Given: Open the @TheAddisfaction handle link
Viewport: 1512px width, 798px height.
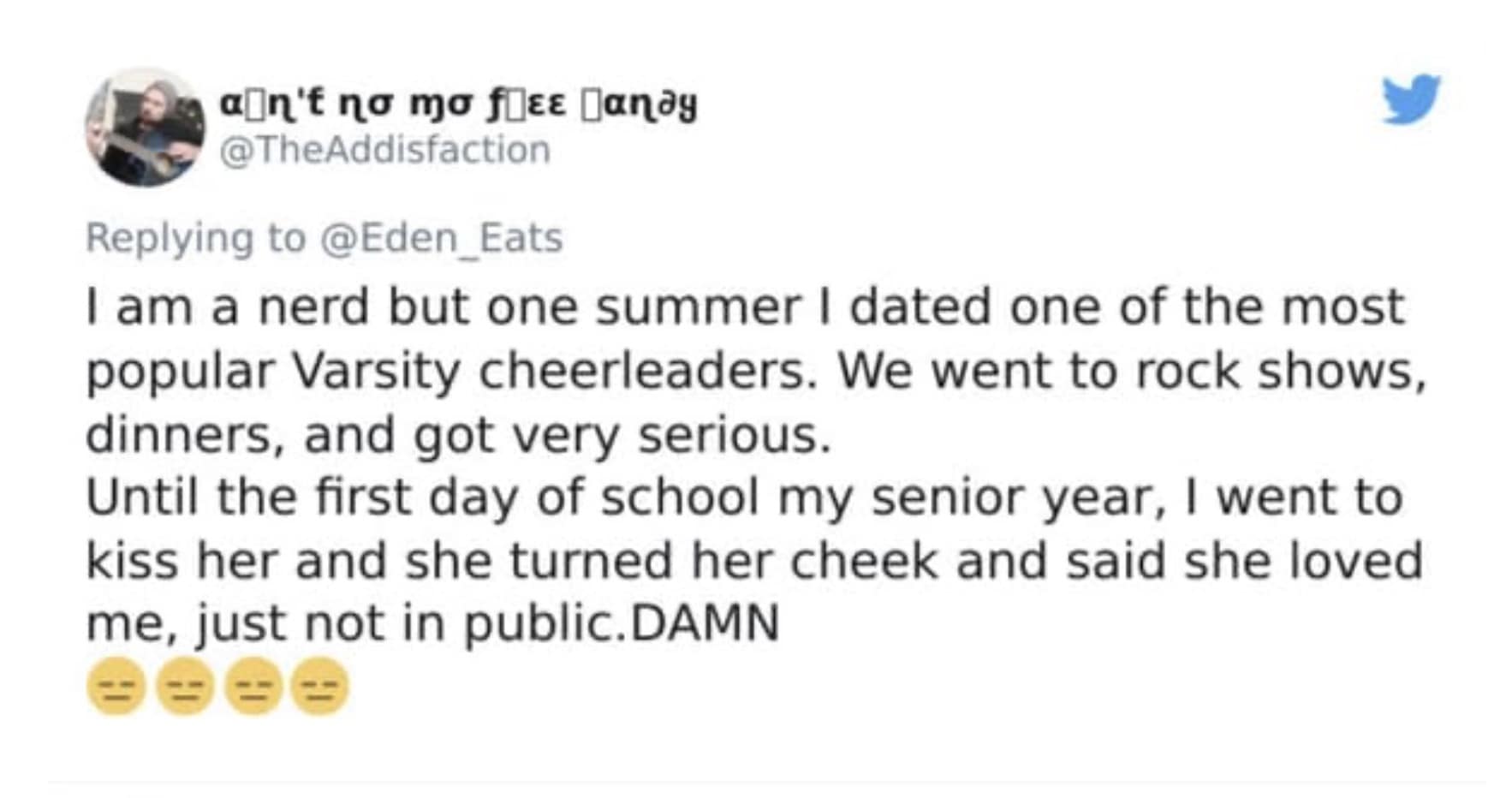Looking at the screenshot, I should (x=385, y=150).
